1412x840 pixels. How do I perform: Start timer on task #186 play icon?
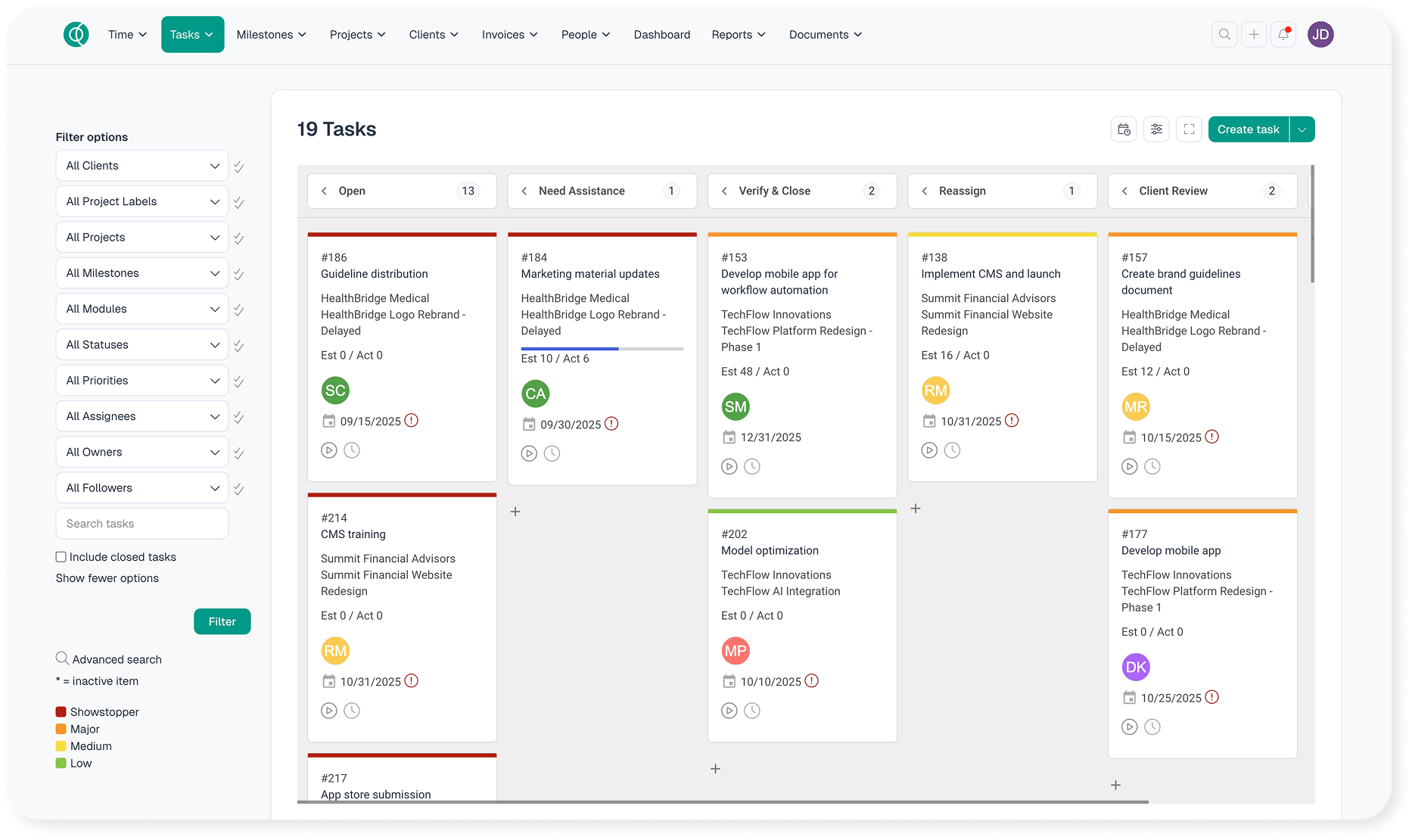pyautogui.click(x=328, y=450)
